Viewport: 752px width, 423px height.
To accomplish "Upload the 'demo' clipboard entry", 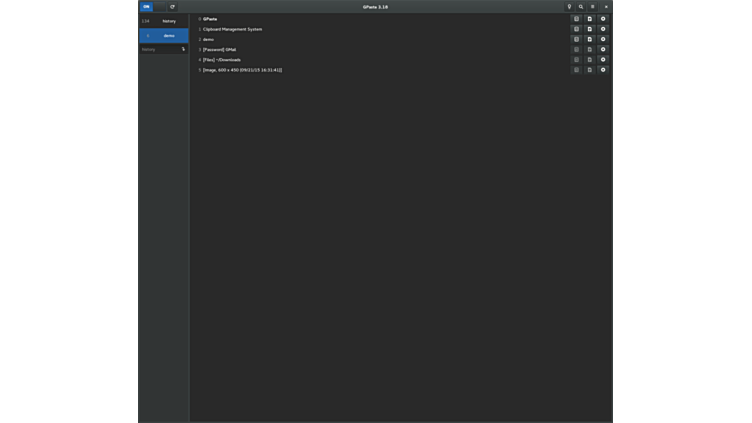I will point(590,39).
